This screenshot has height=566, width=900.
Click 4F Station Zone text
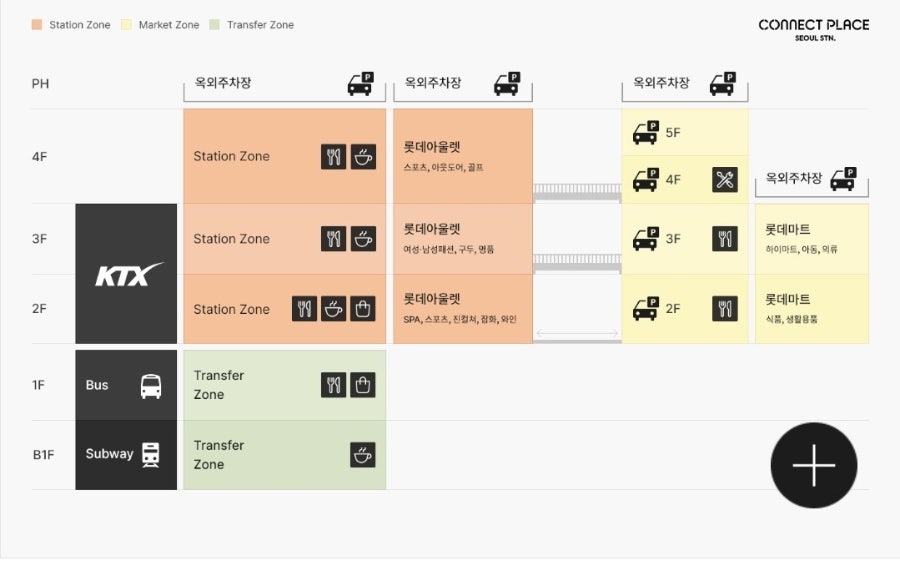tap(231, 156)
